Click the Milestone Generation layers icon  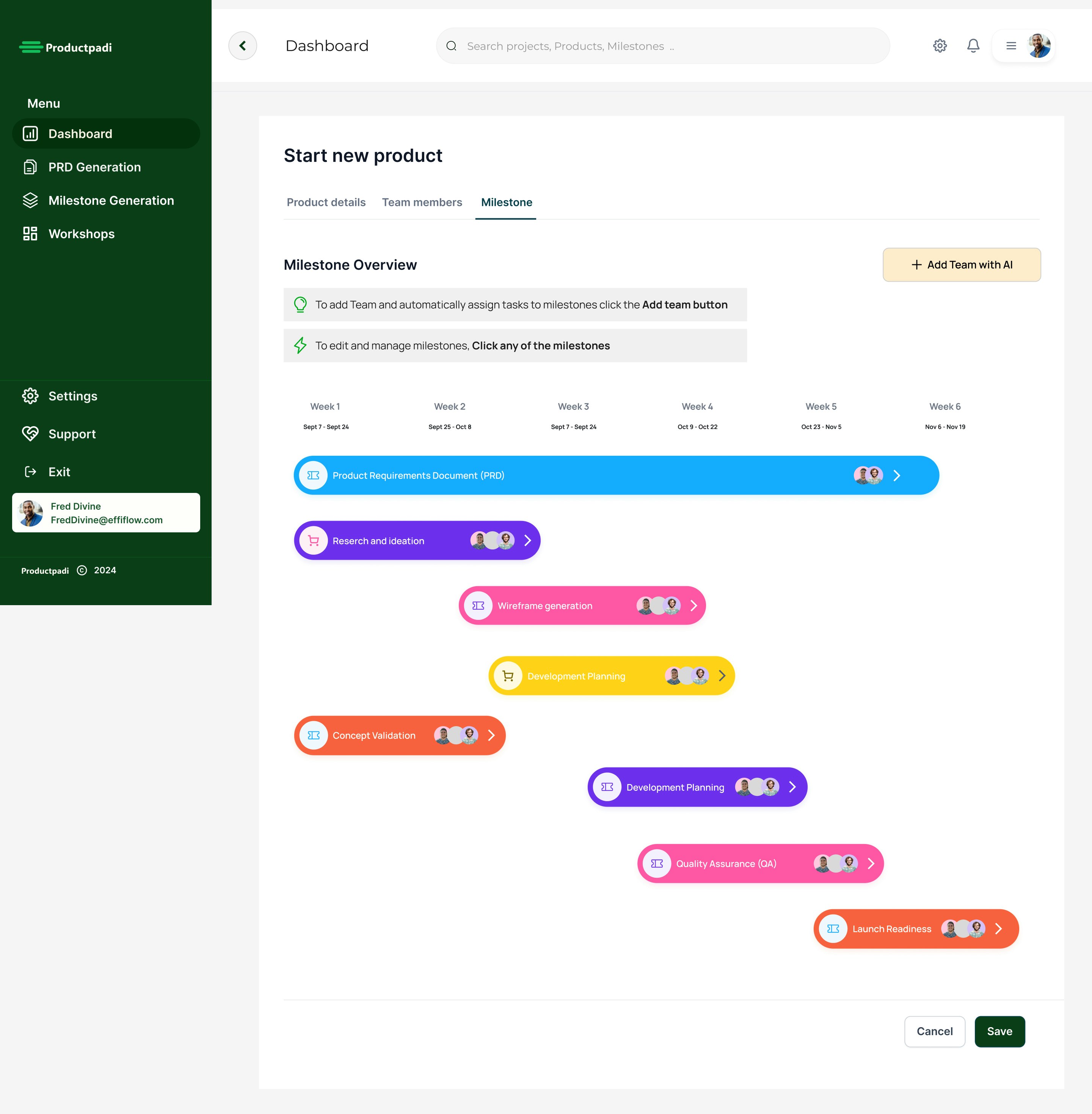click(x=30, y=200)
